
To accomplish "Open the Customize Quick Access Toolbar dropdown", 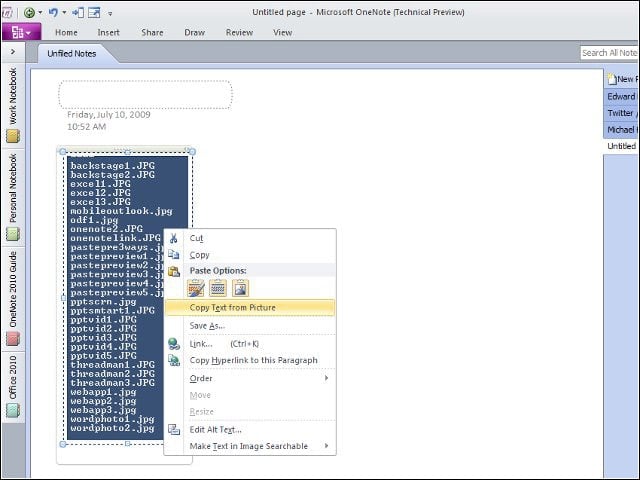I will 110,13.
